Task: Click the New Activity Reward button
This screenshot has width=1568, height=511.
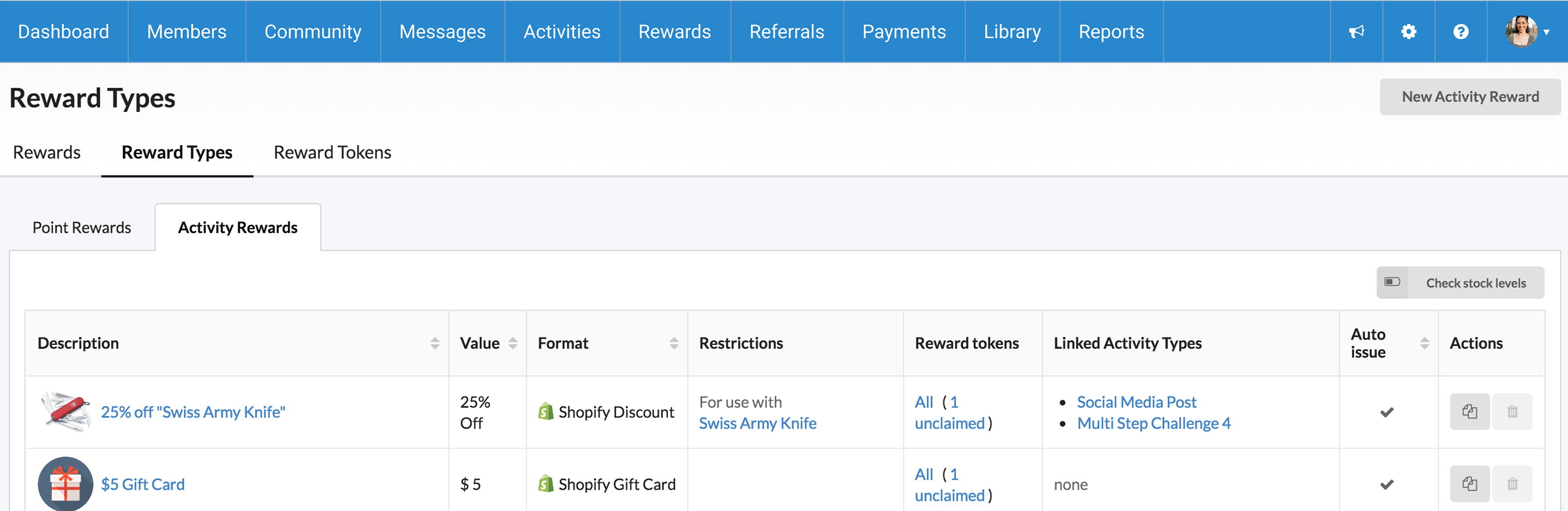Action: 1470,97
